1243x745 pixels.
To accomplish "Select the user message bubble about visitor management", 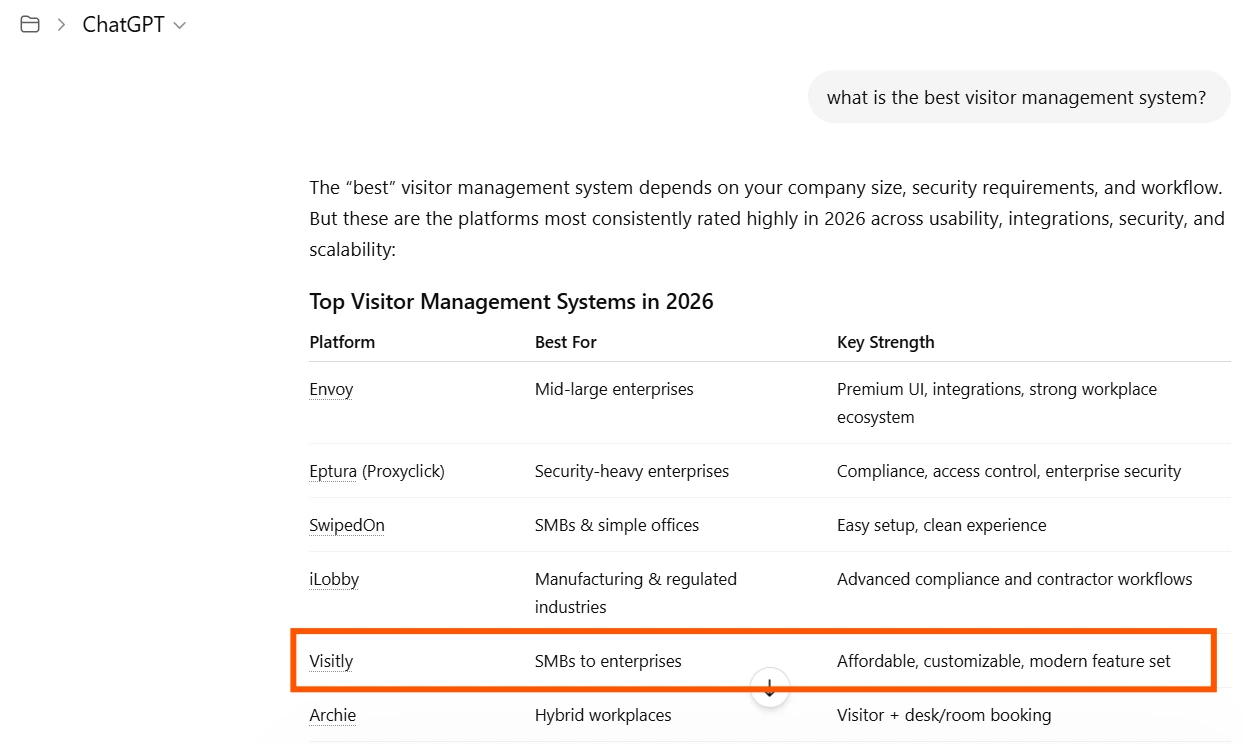I will (1017, 97).
